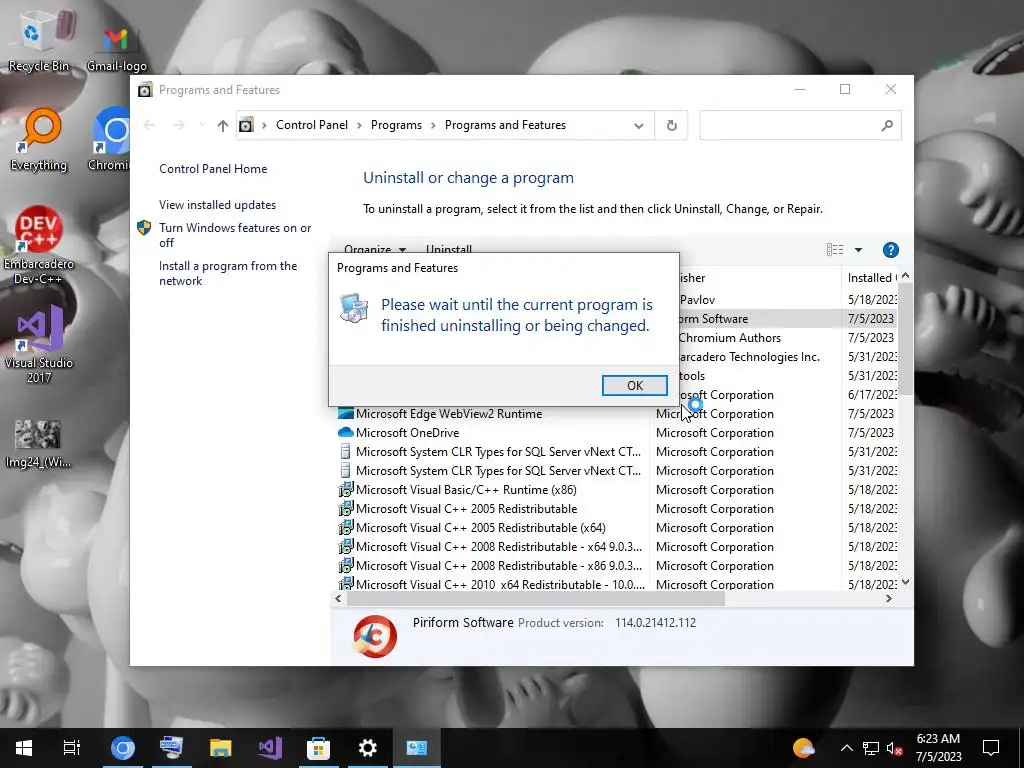Open Settings gear on taskbar

tap(368, 748)
